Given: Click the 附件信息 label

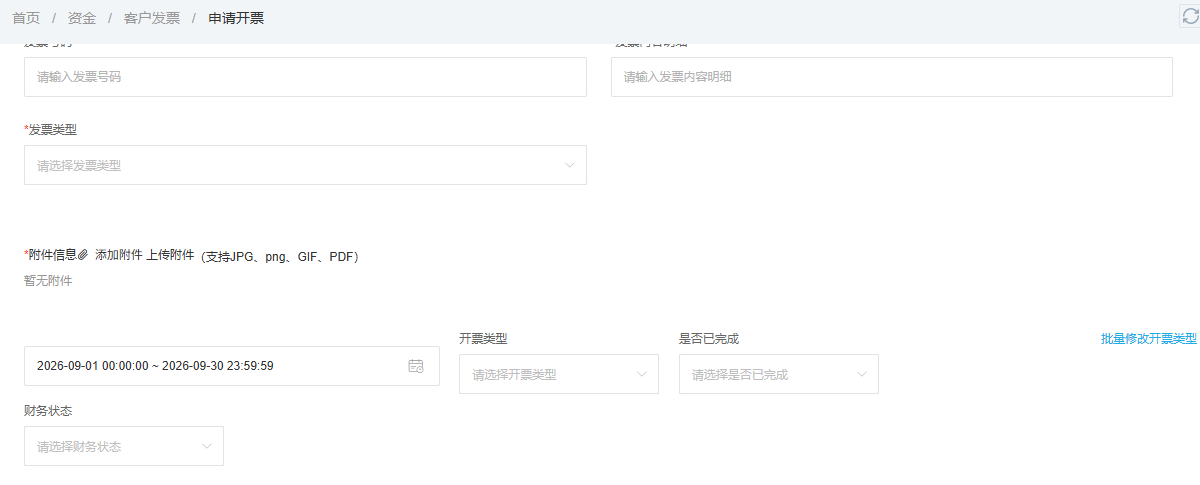Looking at the screenshot, I should 53,255.
